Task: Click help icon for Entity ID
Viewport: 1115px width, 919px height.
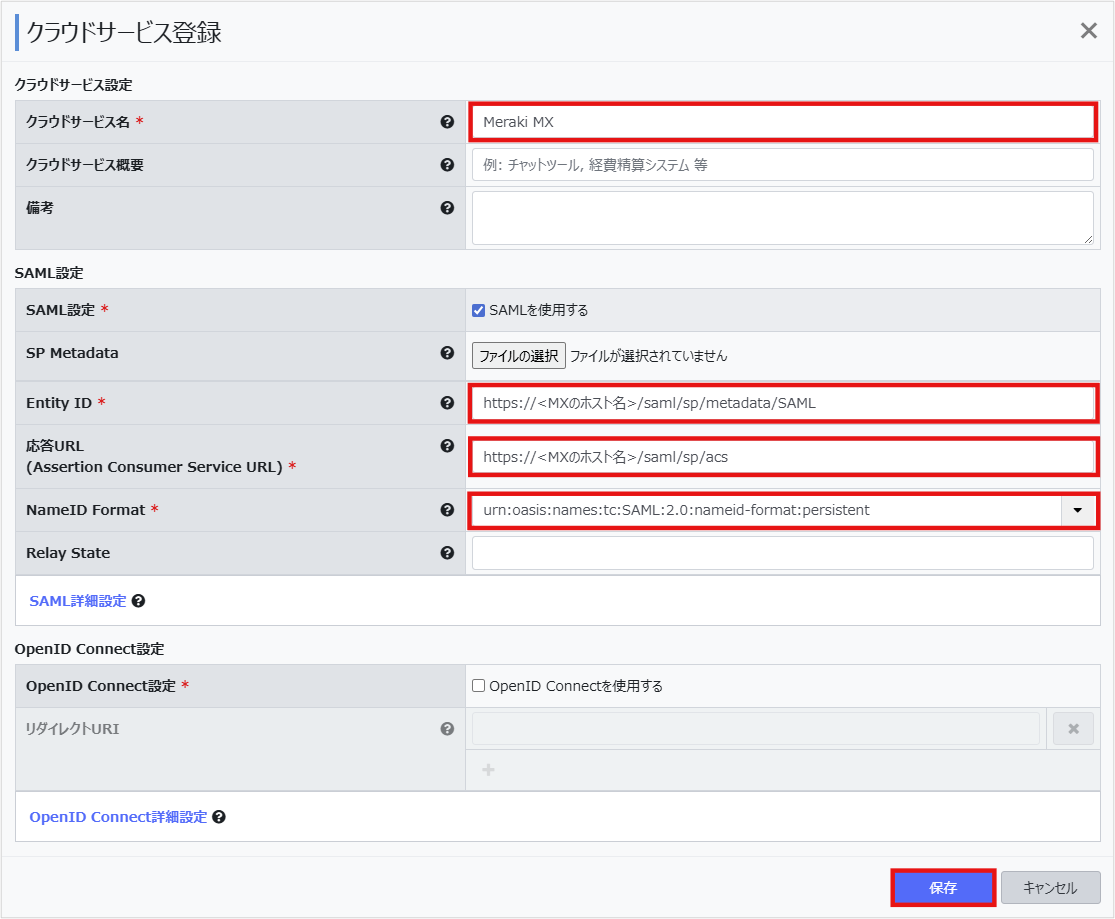Action: [447, 403]
